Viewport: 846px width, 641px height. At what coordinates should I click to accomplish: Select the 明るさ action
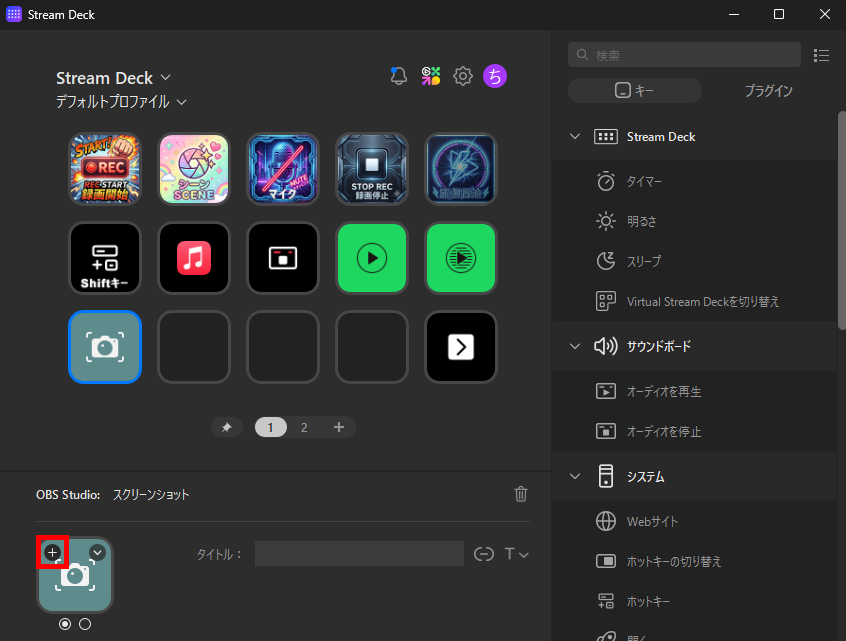[x=694, y=221]
